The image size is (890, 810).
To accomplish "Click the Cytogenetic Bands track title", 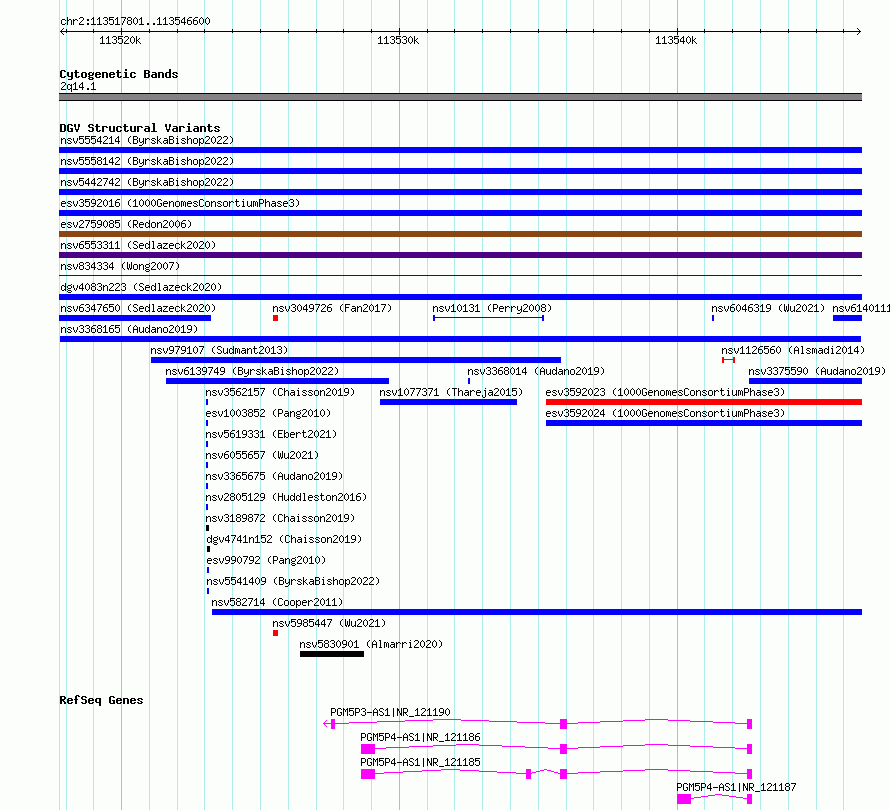I will pos(119,74).
